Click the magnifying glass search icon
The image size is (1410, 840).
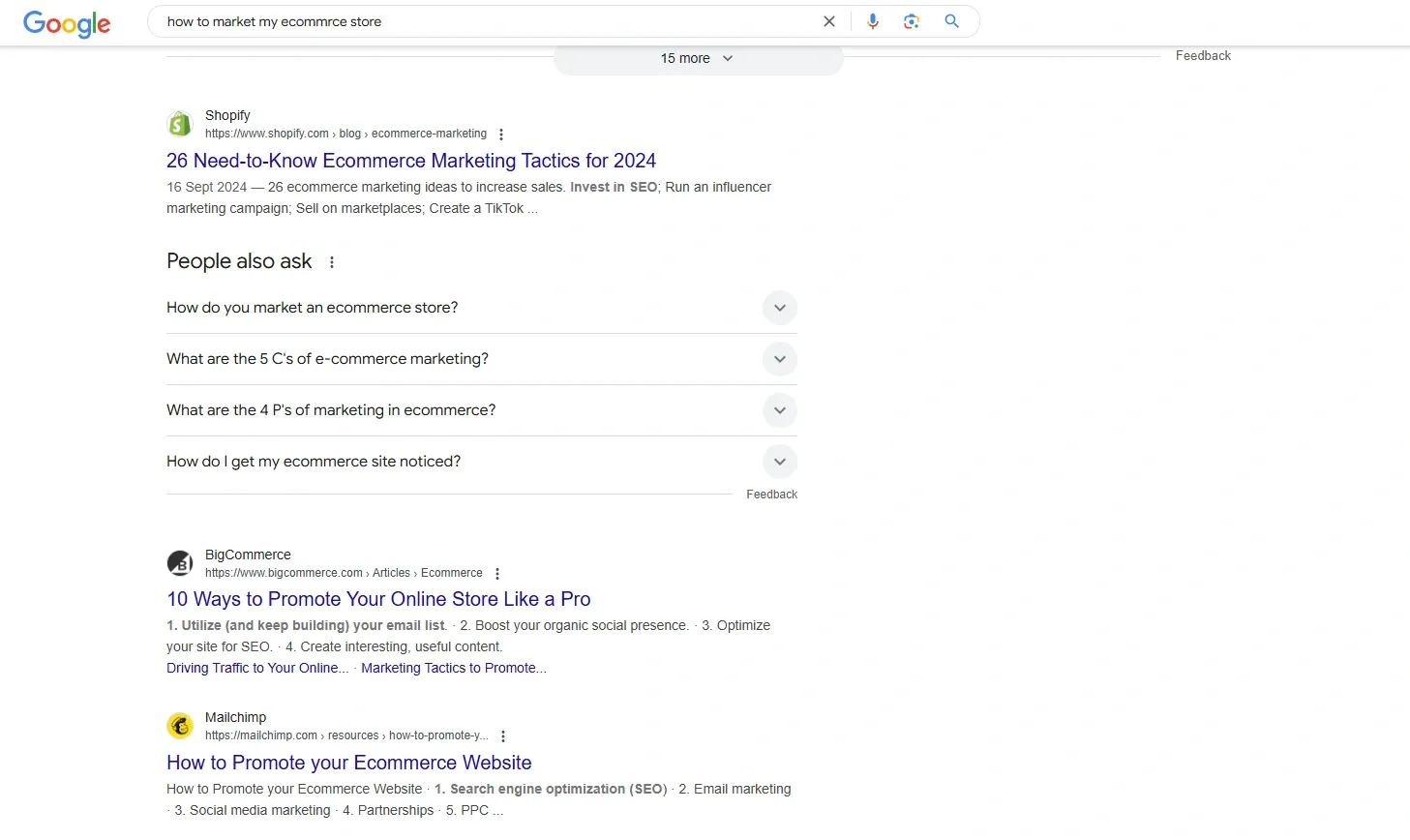pos(950,20)
